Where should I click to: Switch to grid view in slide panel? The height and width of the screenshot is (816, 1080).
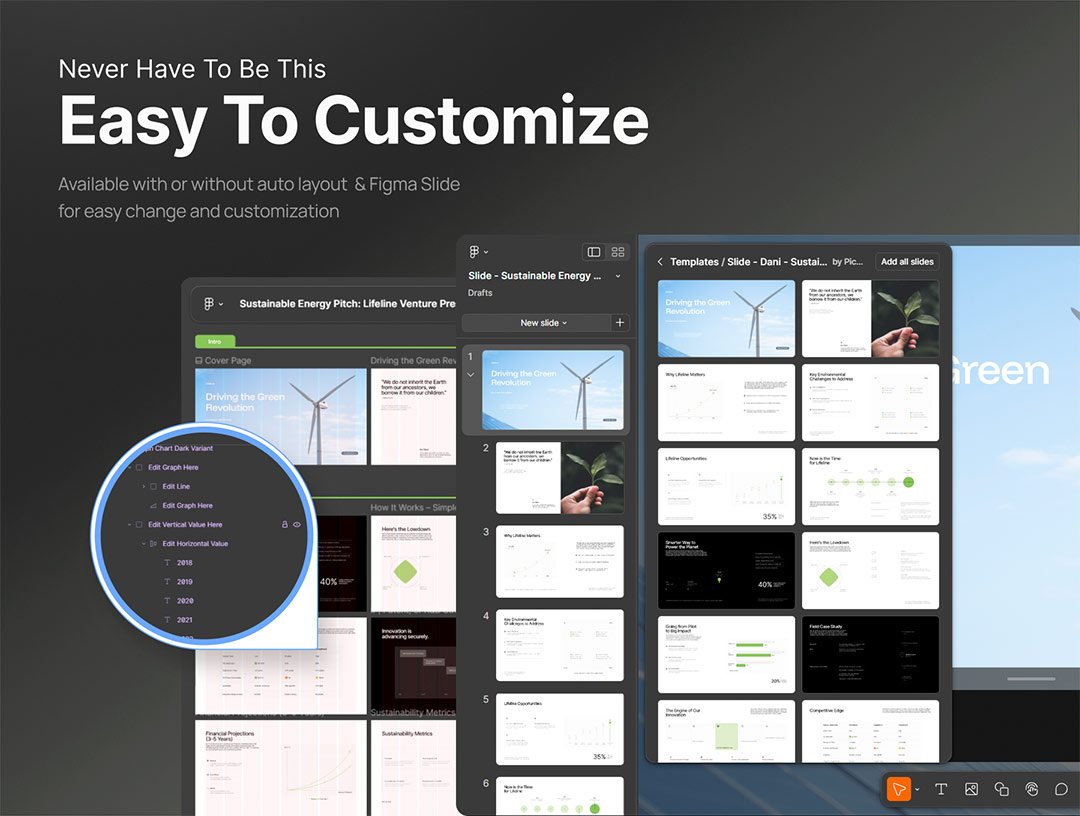[x=618, y=252]
